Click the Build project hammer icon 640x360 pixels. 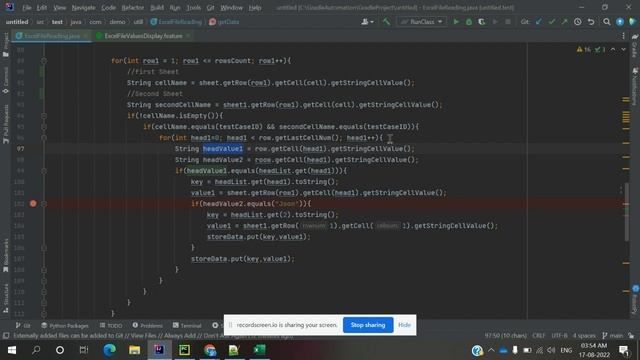click(x=386, y=22)
